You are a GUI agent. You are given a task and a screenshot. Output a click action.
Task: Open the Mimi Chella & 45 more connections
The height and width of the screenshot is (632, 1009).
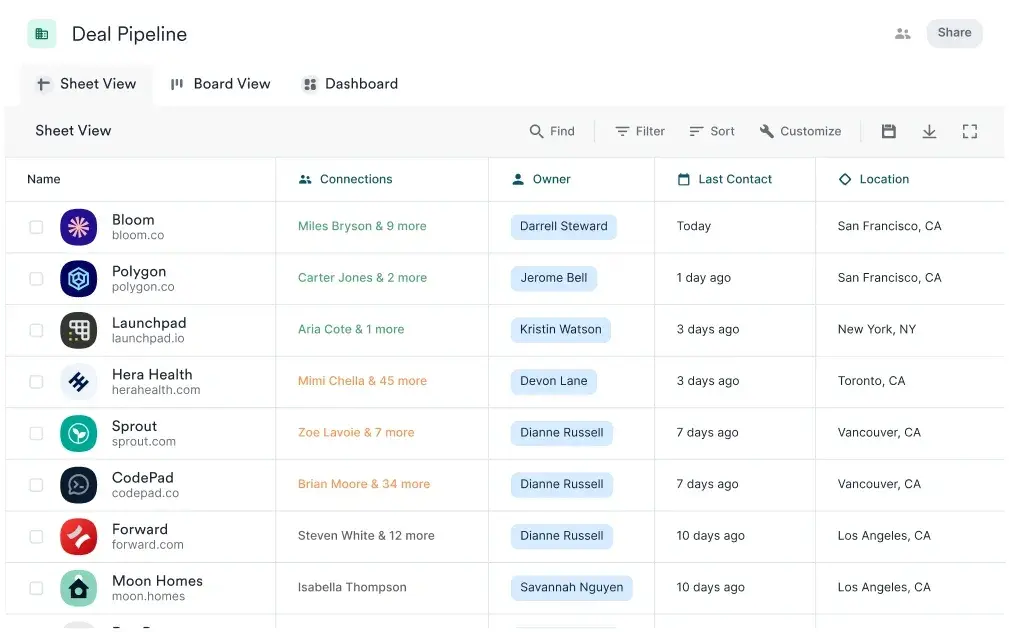coord(362,381)
